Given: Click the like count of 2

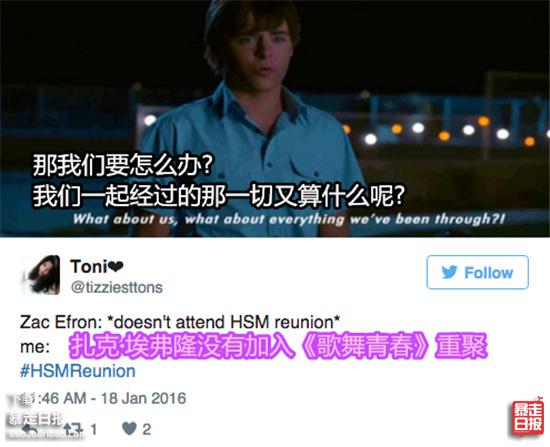Looking at the screenshot, I should (x=147, y=429).
